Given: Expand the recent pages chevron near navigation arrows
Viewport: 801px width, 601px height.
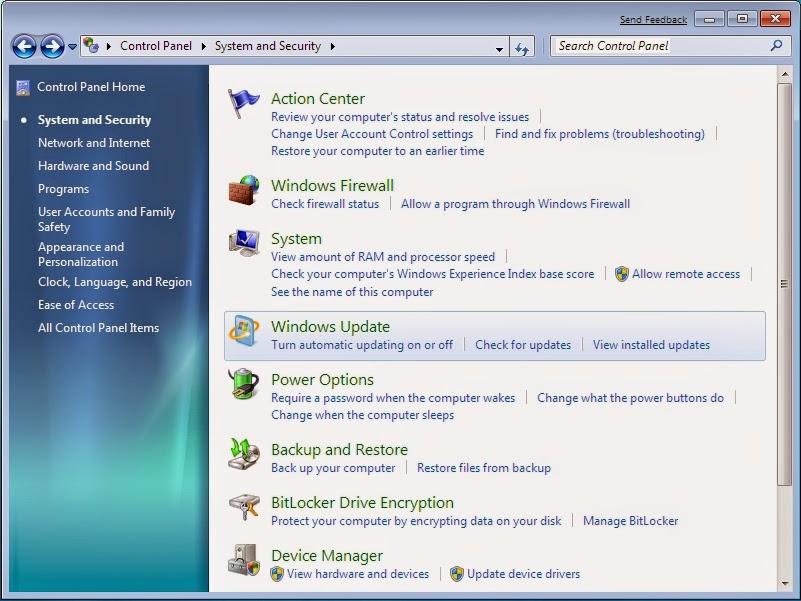Looking at the screenshot, I should 72,46.
